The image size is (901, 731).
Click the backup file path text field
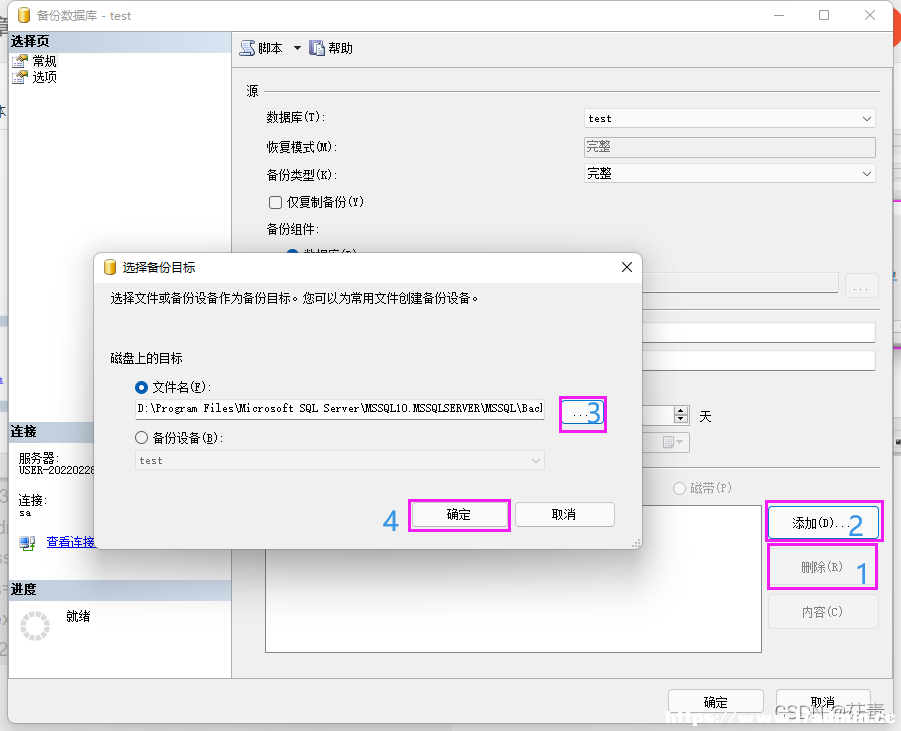click(340, 409)
